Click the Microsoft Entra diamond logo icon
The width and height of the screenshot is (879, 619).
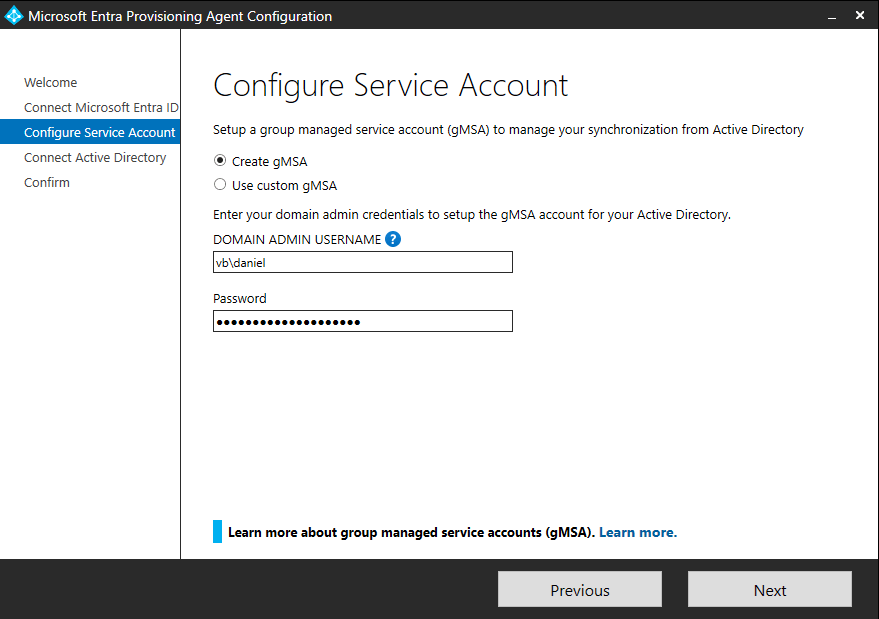pos(13,16)
